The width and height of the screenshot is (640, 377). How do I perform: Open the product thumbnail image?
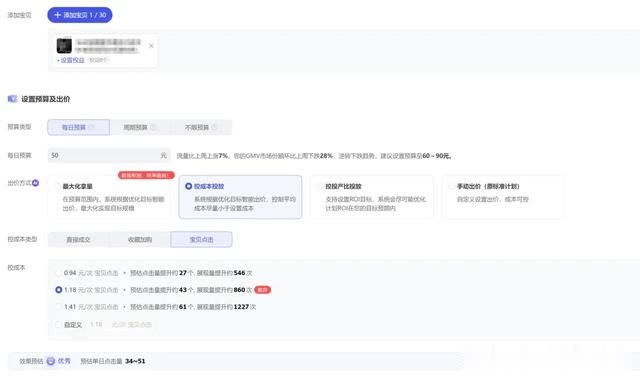[64, 46]
